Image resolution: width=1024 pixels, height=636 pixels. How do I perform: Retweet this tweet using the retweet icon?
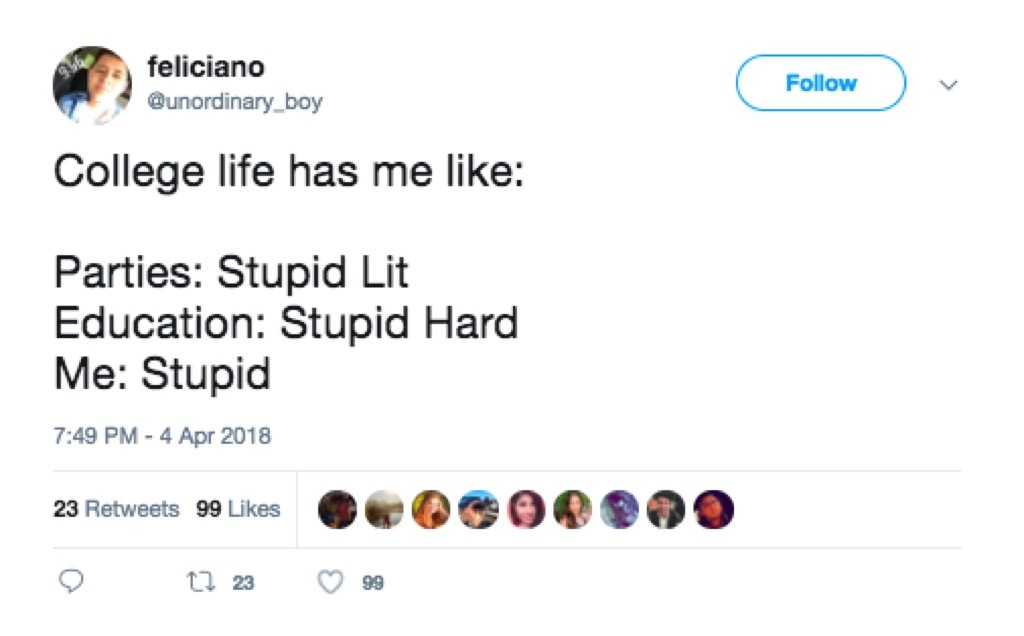point(200,582)
